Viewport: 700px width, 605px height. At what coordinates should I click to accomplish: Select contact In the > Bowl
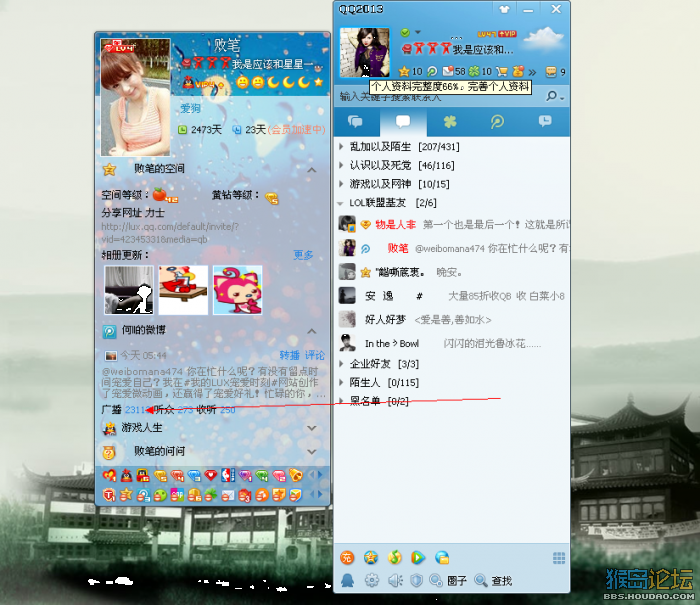click(x=451, y=343)
